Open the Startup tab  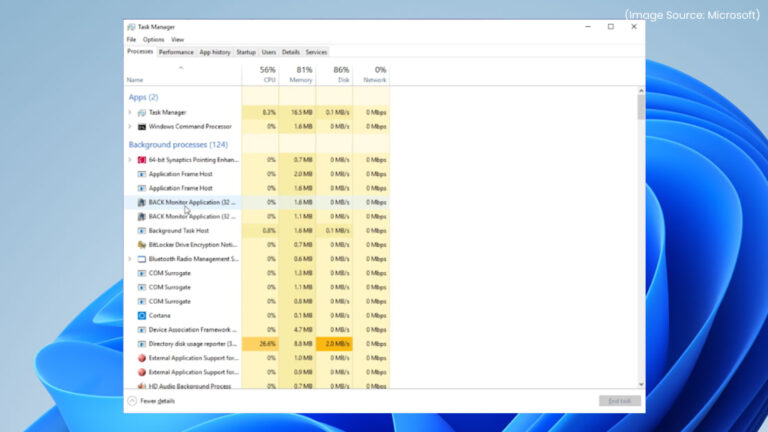[x=246, y=52]
